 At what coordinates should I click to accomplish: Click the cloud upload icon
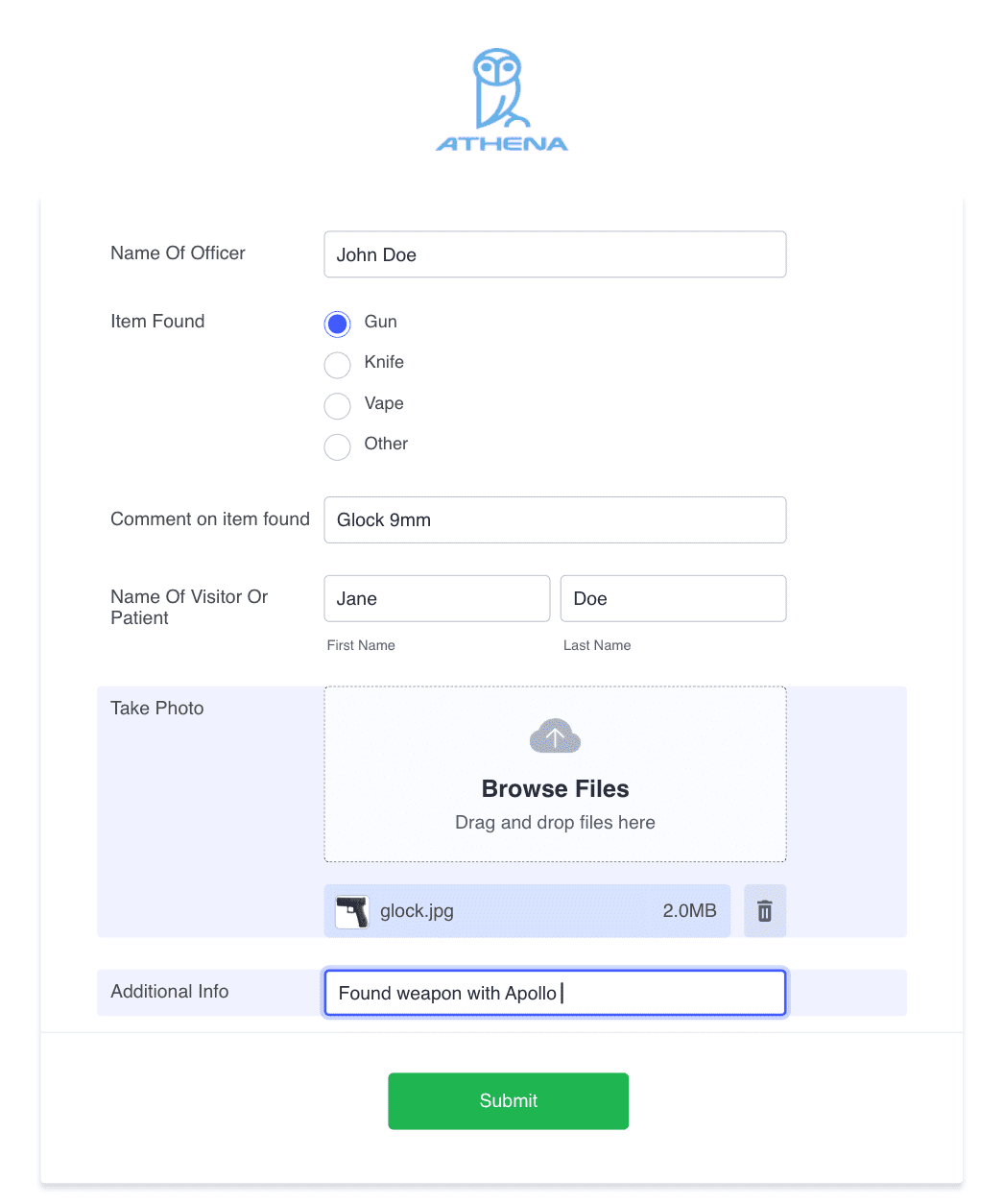point(555,736)
